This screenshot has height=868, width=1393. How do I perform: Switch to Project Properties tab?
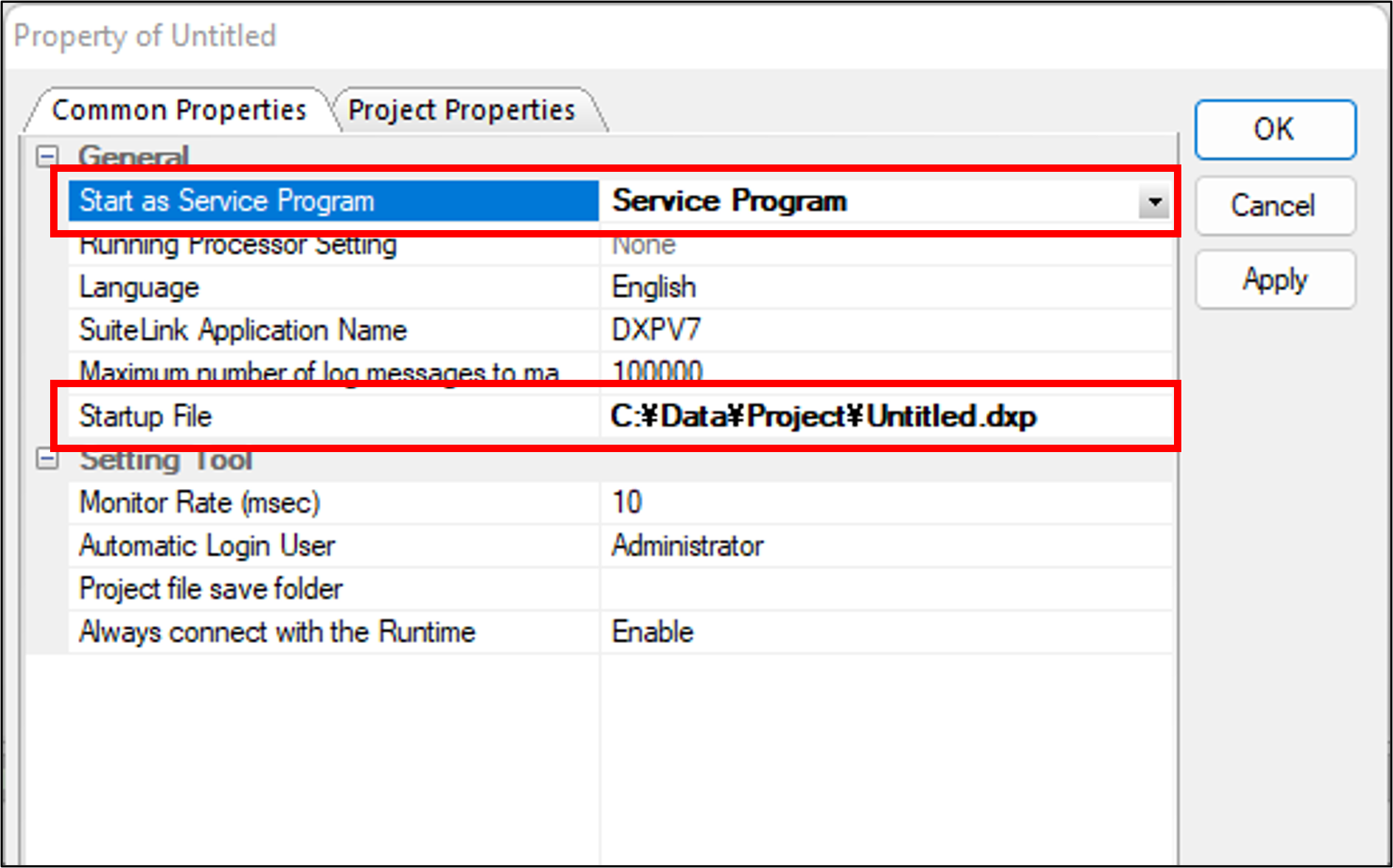(462, 111)
